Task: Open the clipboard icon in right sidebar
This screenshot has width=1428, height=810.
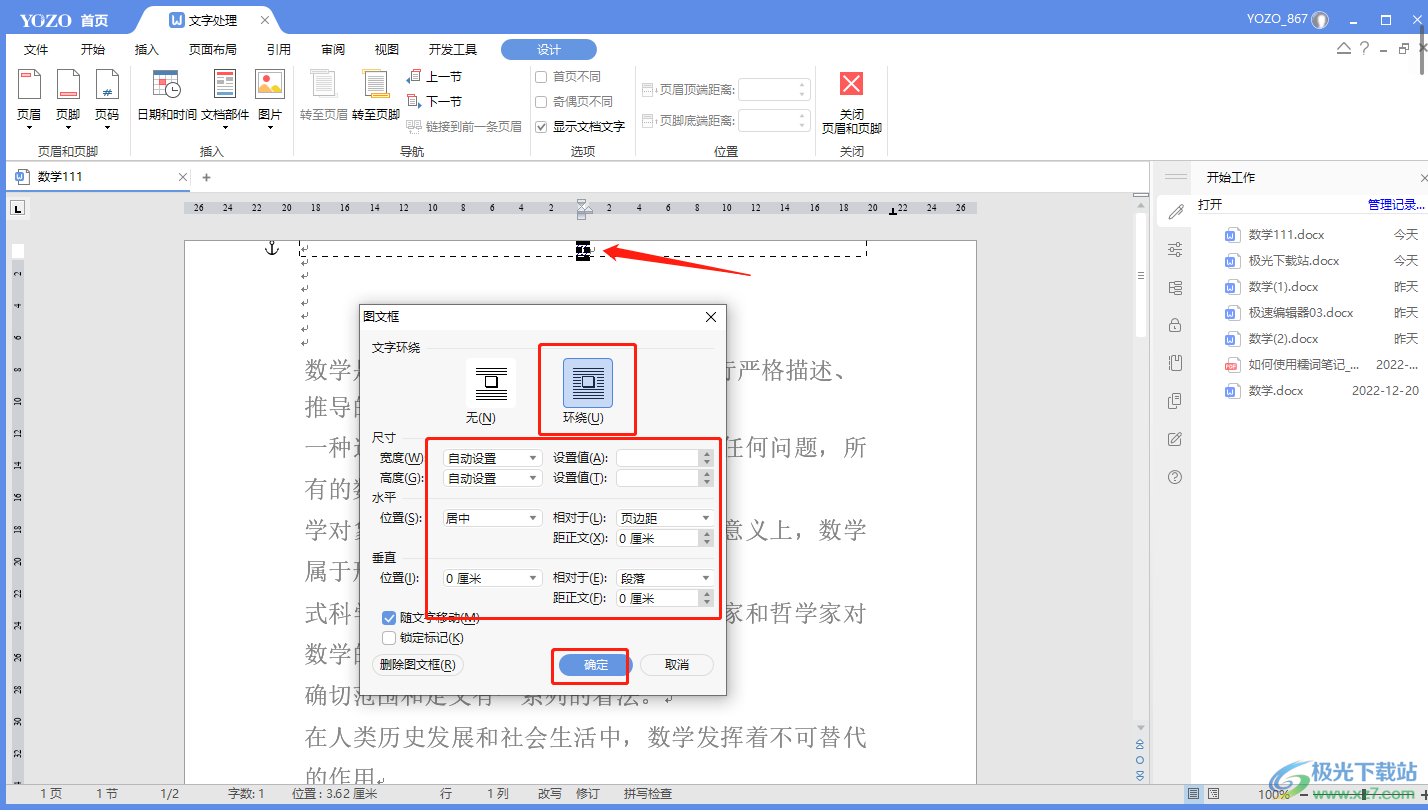Action: click(1175, 363)
